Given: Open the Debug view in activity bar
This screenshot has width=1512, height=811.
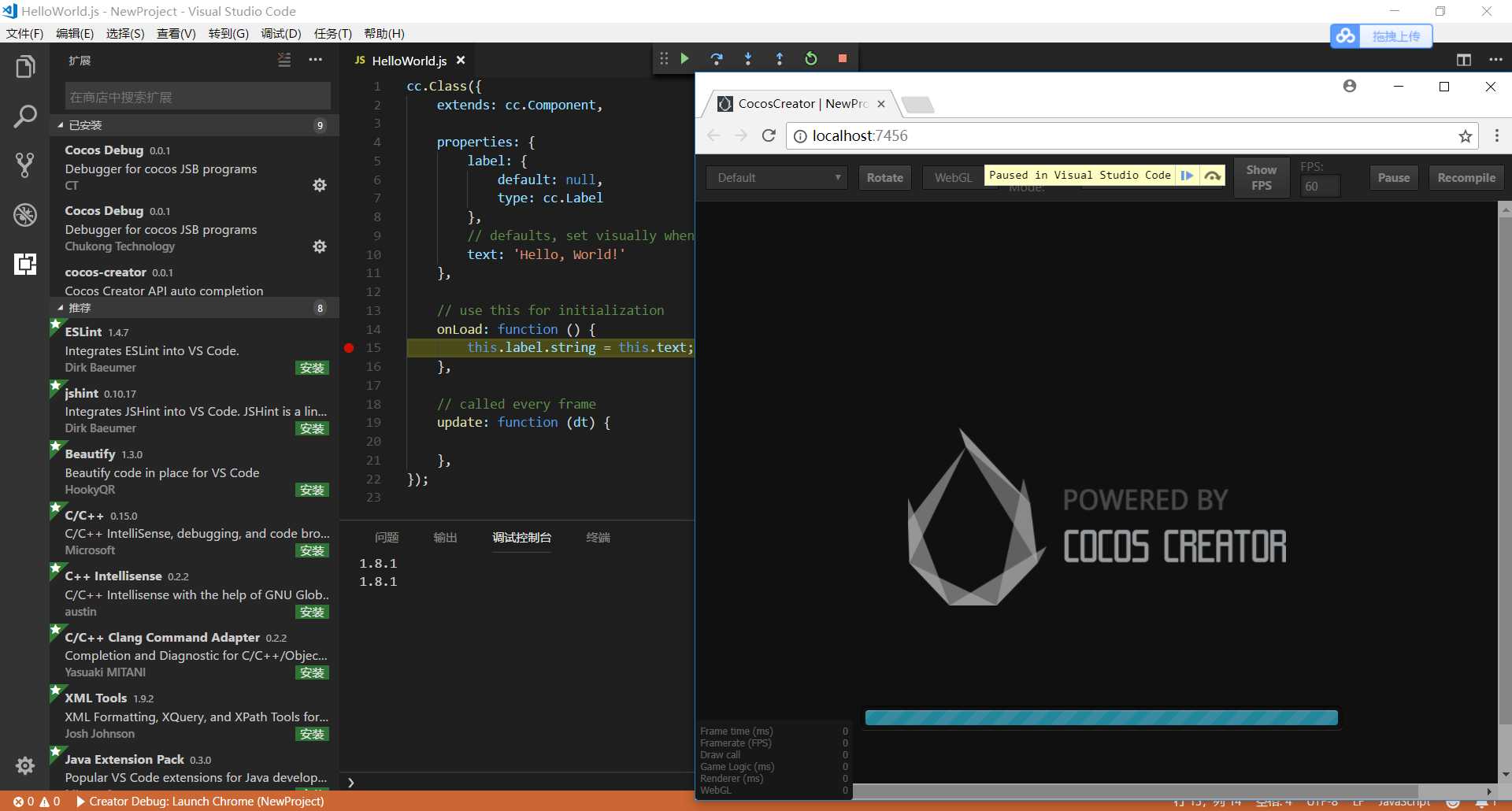Looking at the screenshot, I should [x=25, y=214].
